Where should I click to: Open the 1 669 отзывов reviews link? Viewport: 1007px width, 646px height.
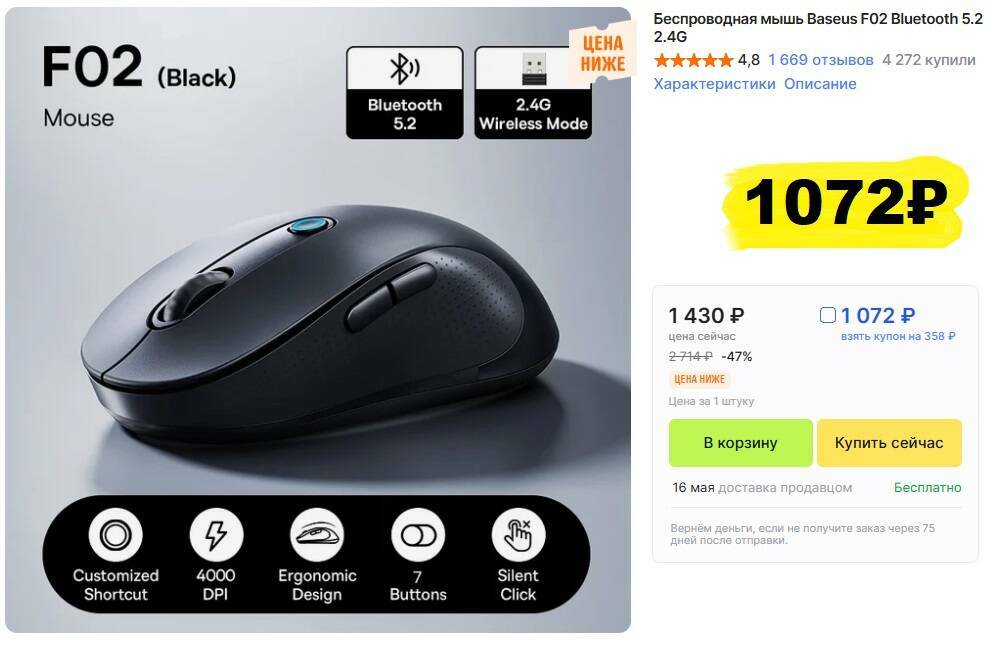(x=821, y=60)
